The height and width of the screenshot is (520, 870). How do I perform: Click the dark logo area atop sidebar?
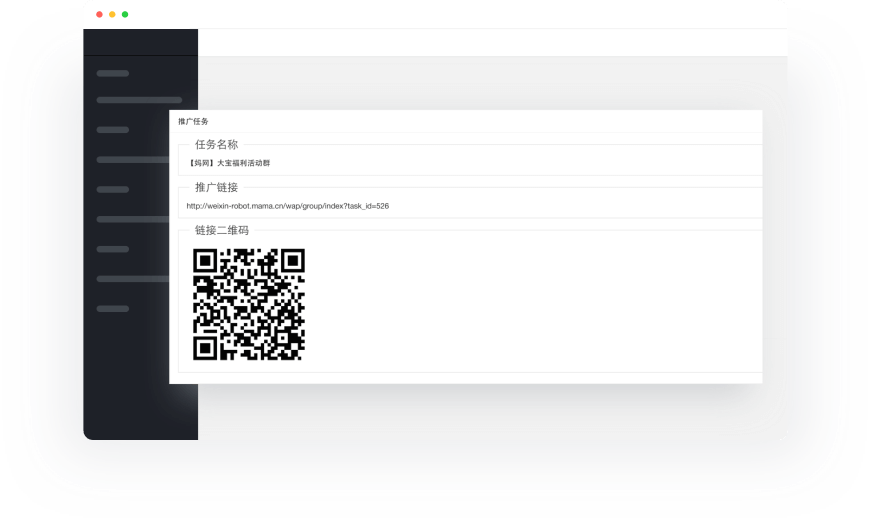(x=140, y=42)
